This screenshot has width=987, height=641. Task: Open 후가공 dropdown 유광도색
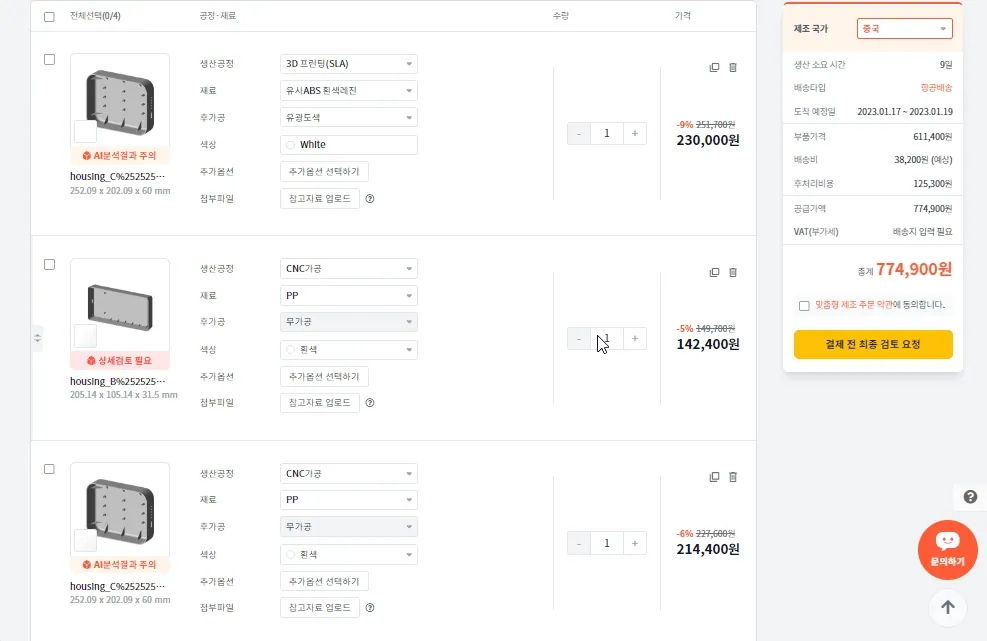(349, 118)
